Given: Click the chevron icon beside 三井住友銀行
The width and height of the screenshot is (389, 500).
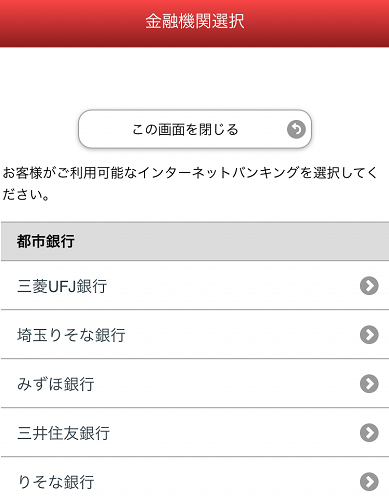Looking at the screenshot, I should 369,432.
